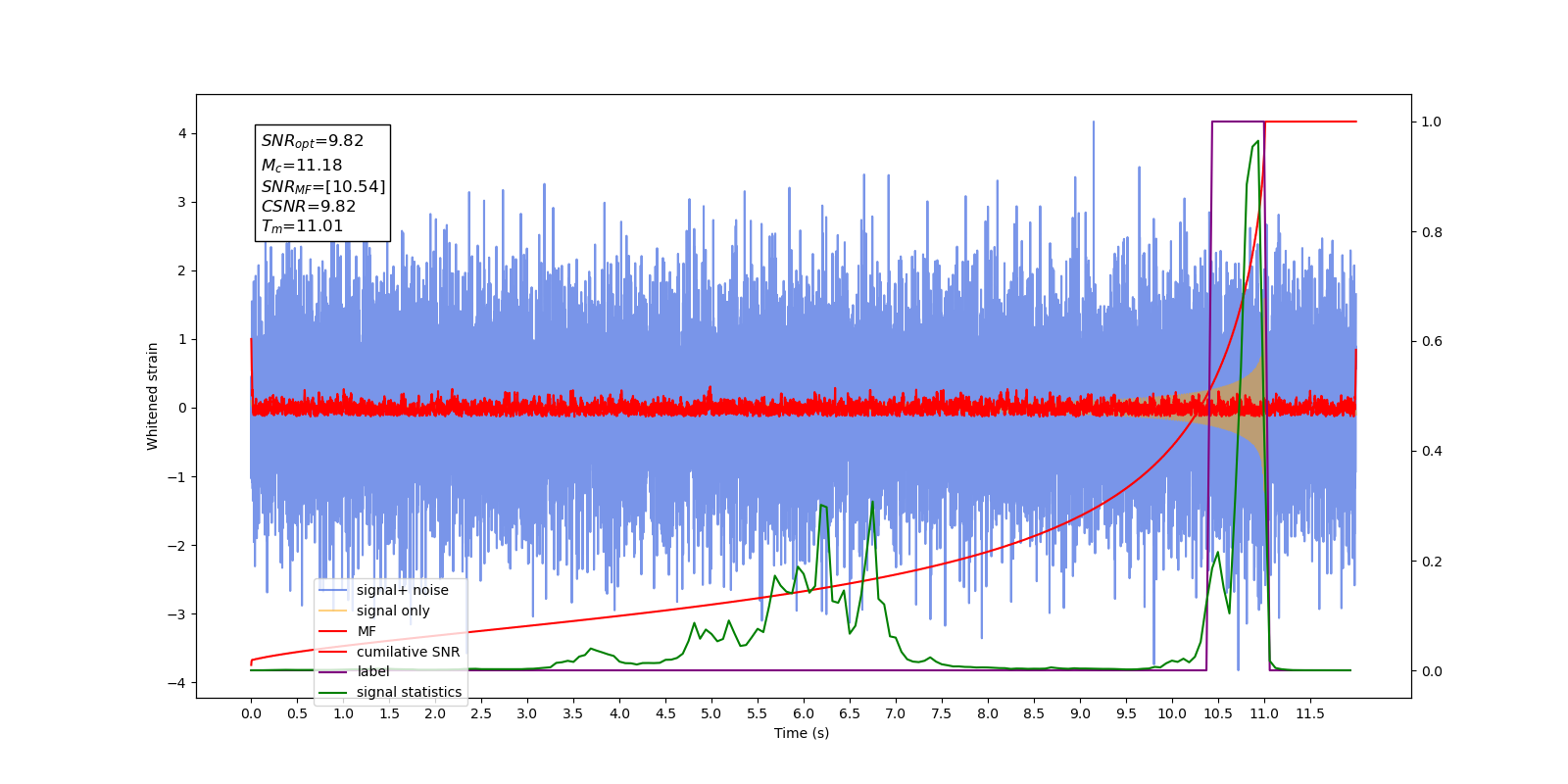Select the 5.0 time tick label
Screen dimensions: 1568x784
pyautogui.click(x=711, y=713)
